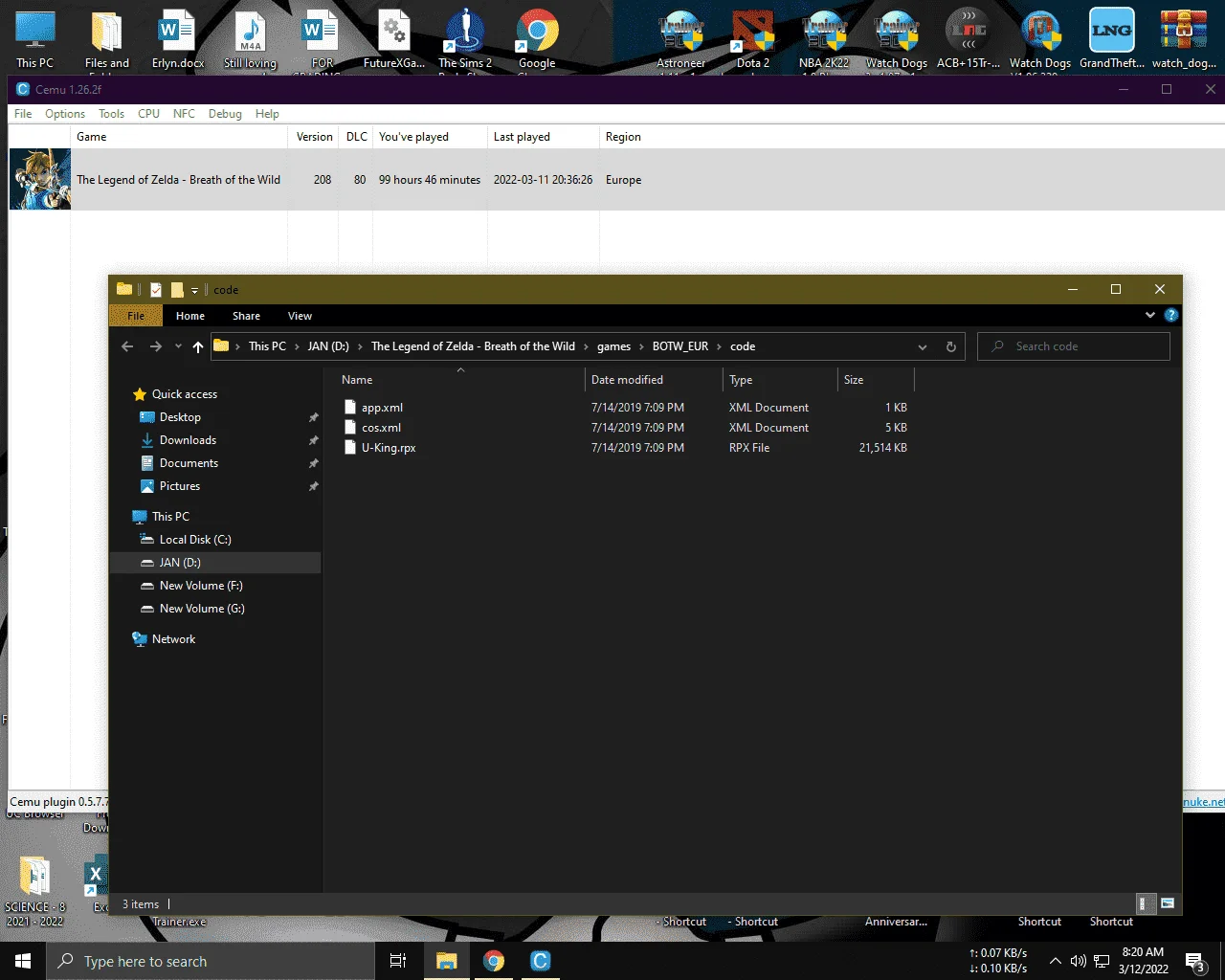
Task: Open Cemu Debug menu
Action: [225, 113]
